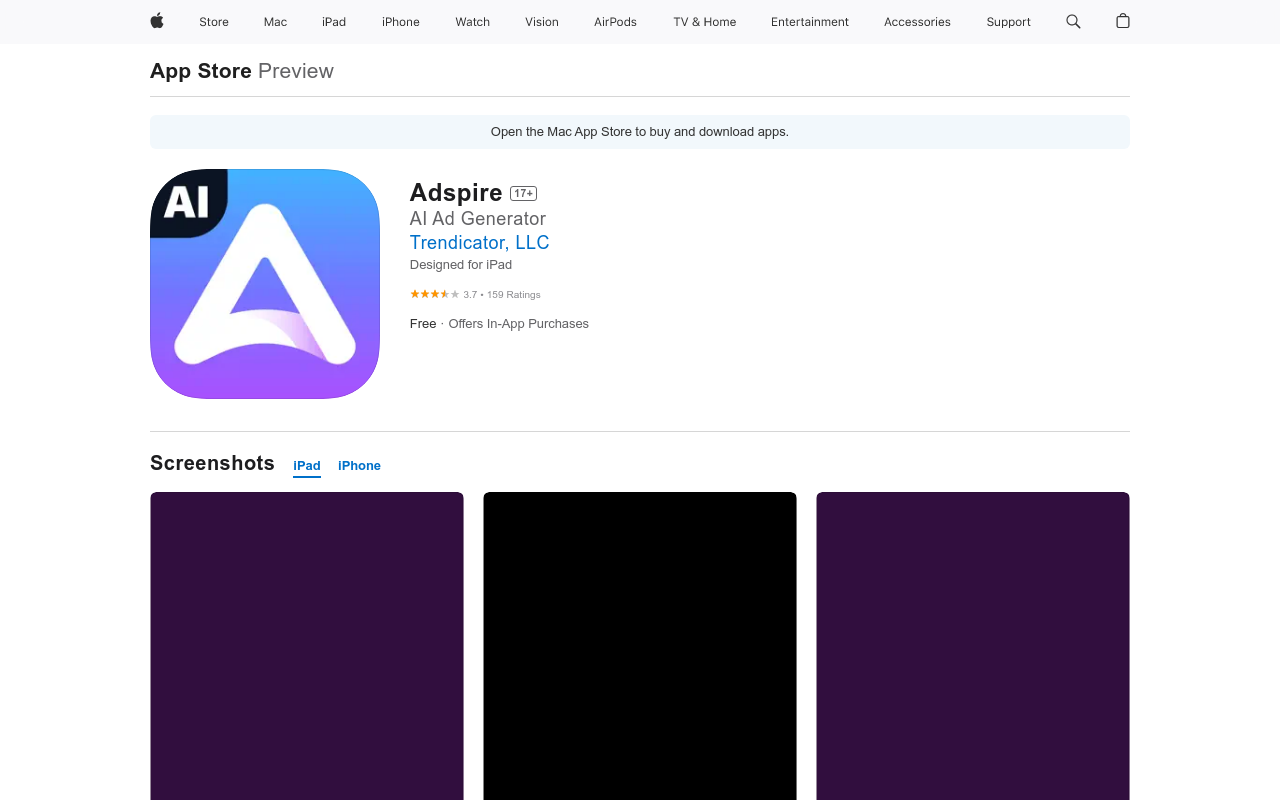Click the Adspire app icon
The width and height of the screenshot is (1280, 800).
point(265,284)
